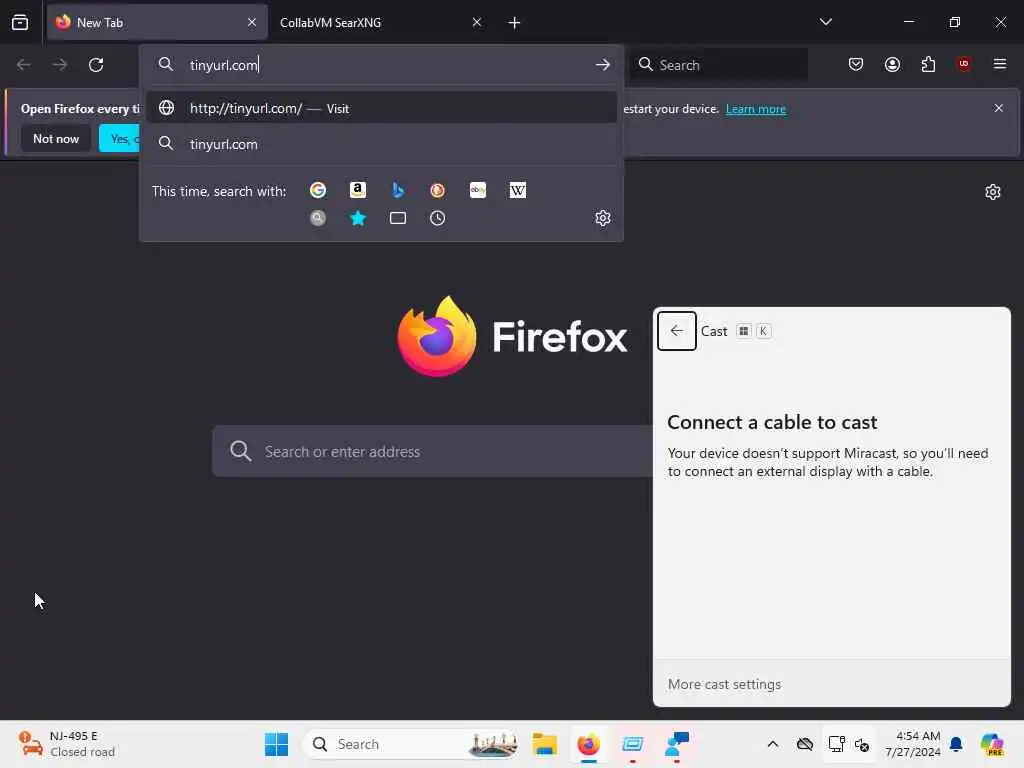Image resolution: width=1024 pixels, height=768 pixels.
Task: Select http://tinyurl.com/ Visit suggestion
Action: tap(381, 108)
